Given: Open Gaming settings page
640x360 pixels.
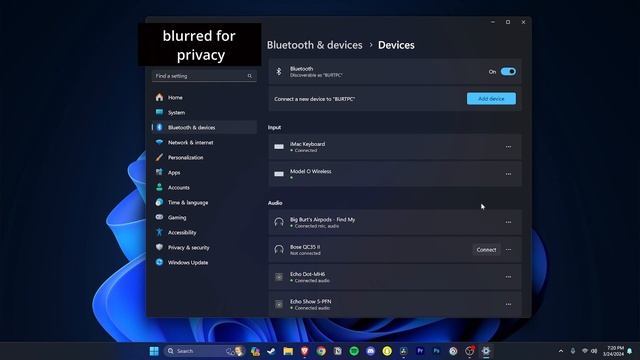Looking at the screenshot, I should coord(204,218).
